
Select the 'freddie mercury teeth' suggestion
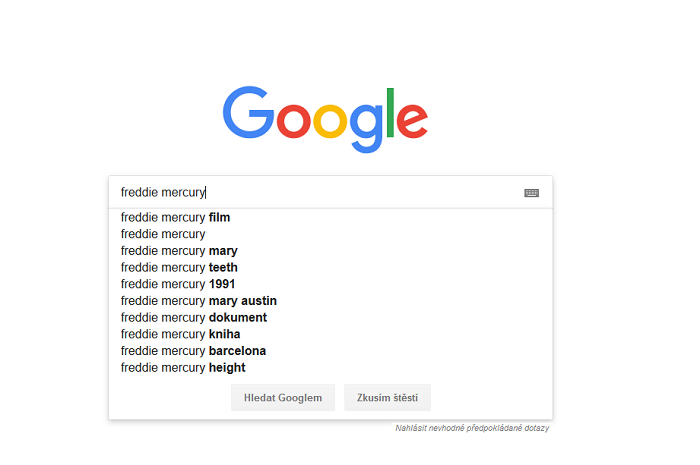coord(179,268)
